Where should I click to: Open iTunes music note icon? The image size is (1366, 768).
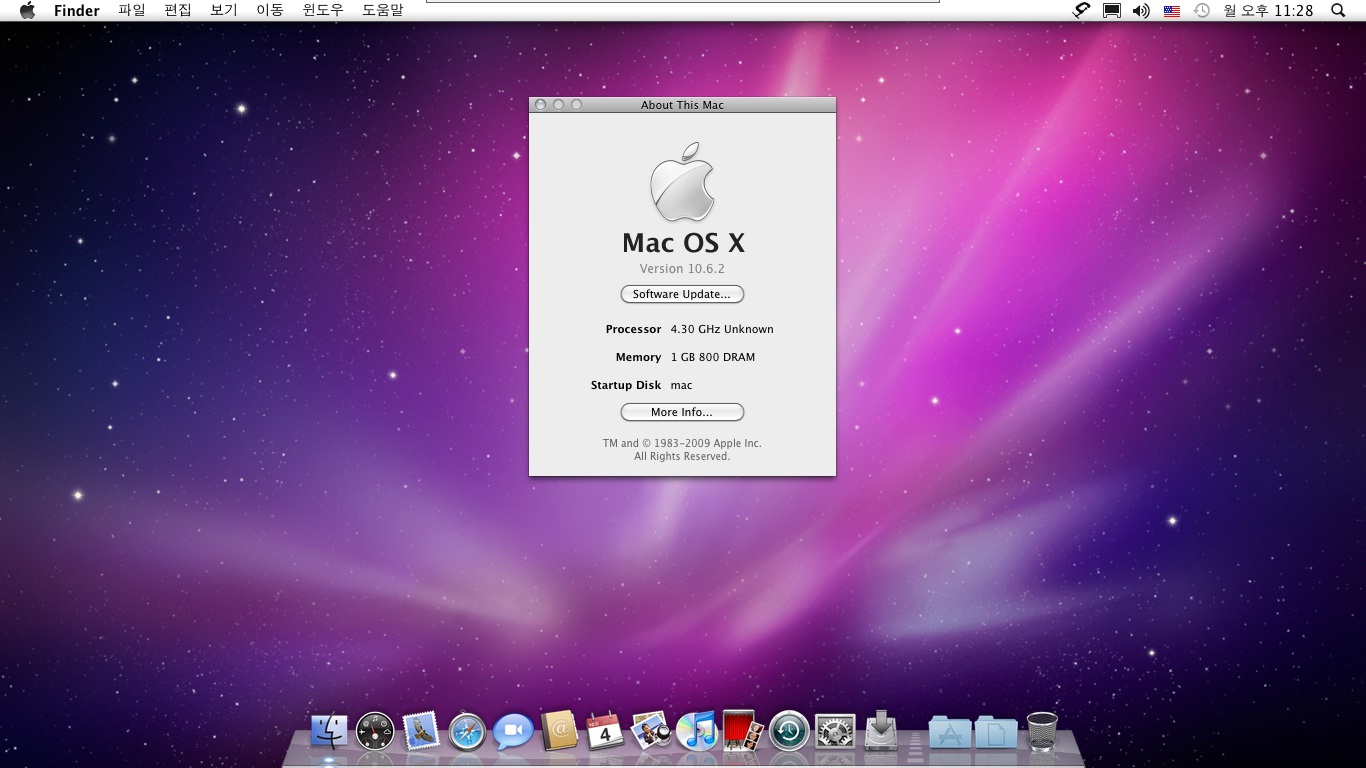pos(697,731)
